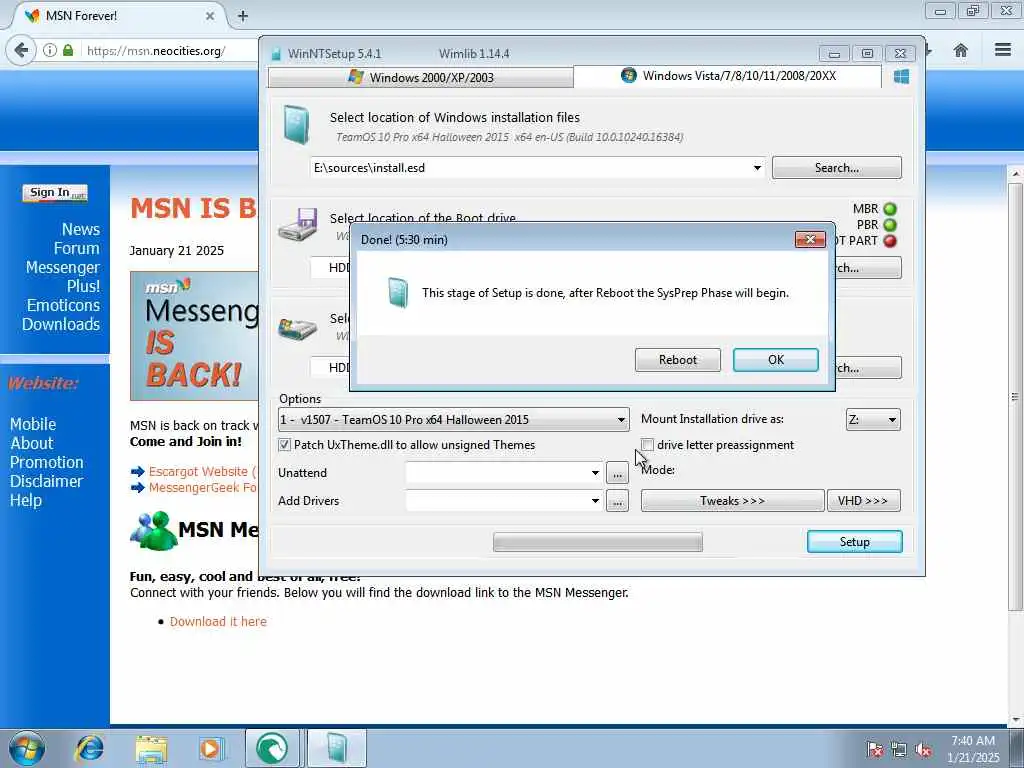Click the installation drive icon

pos(298,330)
